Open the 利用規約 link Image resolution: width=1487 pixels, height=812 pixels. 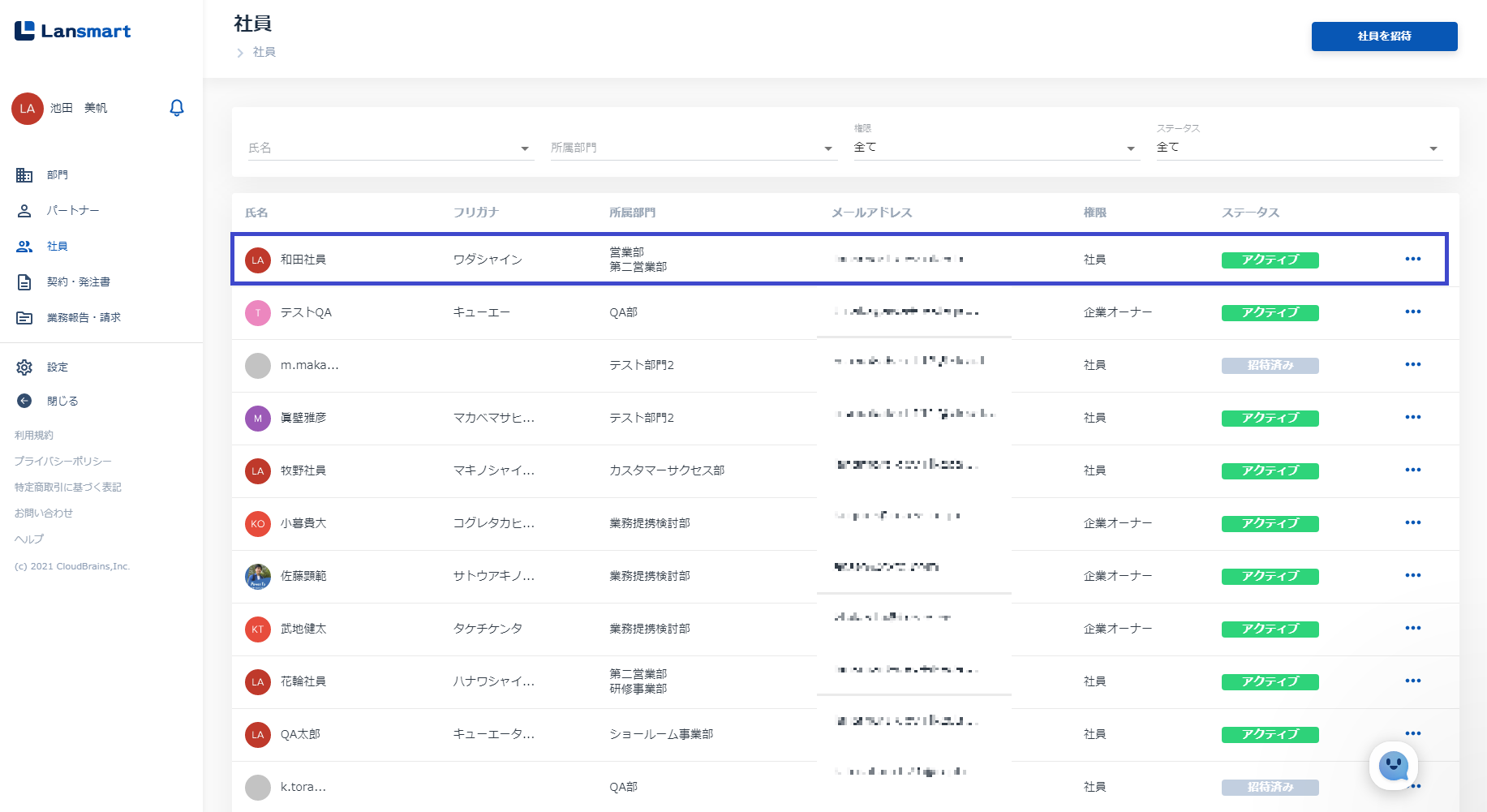[34, 436]
